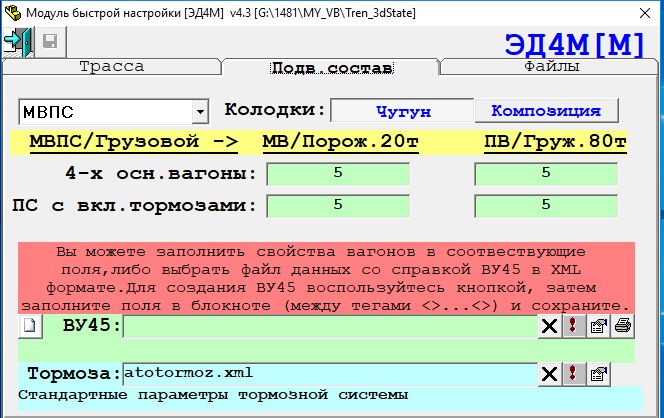The width and height of the screenshot is (664, 418).
Task: Select the Подв.состав tab
Action: (x=332, y=68)
